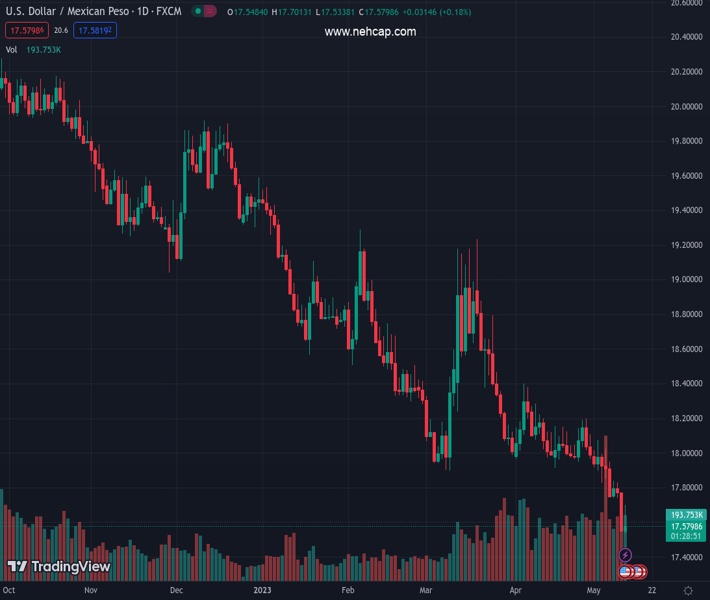
Task: Click the 2023 label on the time axis
Action: pyautogui.click(x=262, y=590)
